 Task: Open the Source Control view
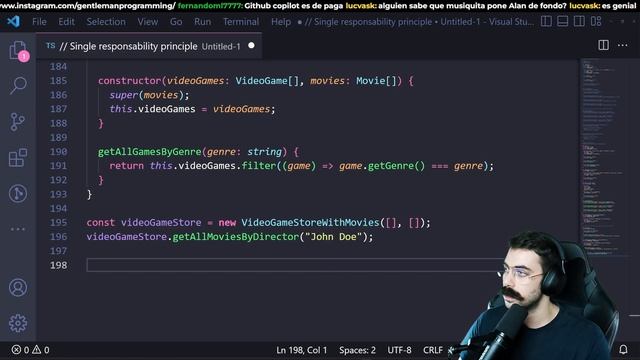pyautogui.click(x=18, y=122)
